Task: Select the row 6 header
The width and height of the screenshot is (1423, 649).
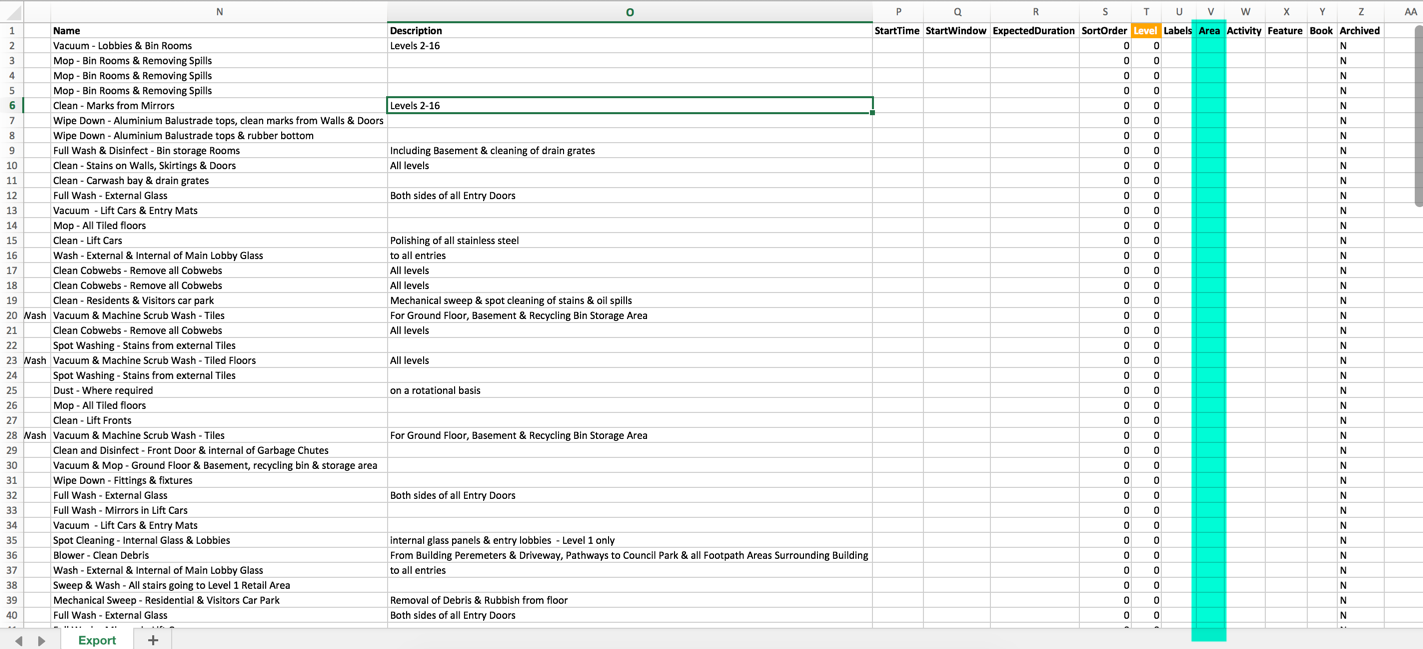Action: point(12,105)
